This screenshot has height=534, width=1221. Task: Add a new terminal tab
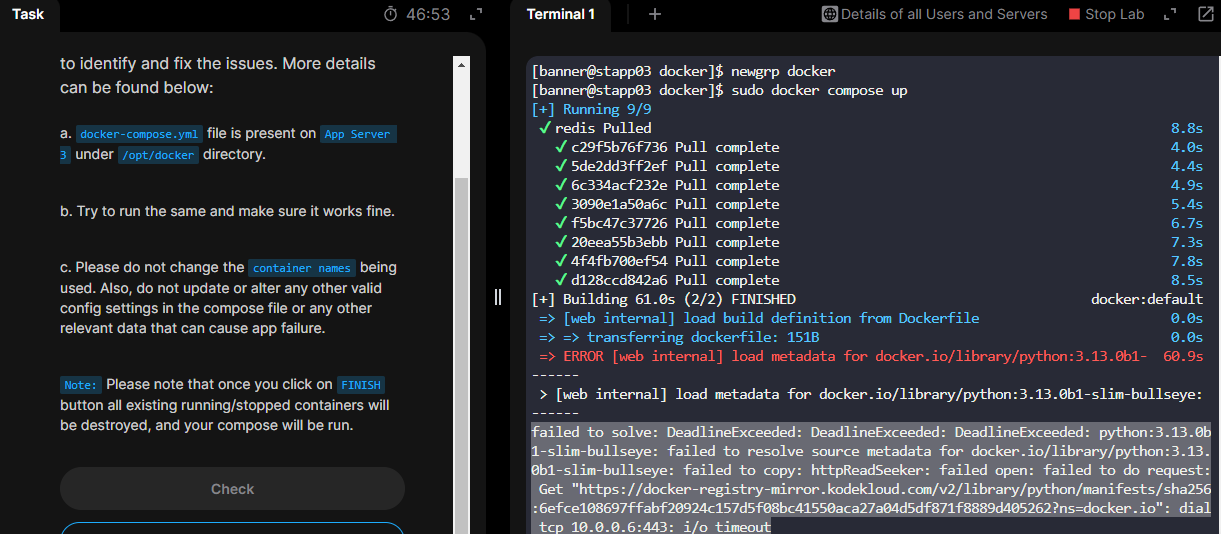pos(655,14)
